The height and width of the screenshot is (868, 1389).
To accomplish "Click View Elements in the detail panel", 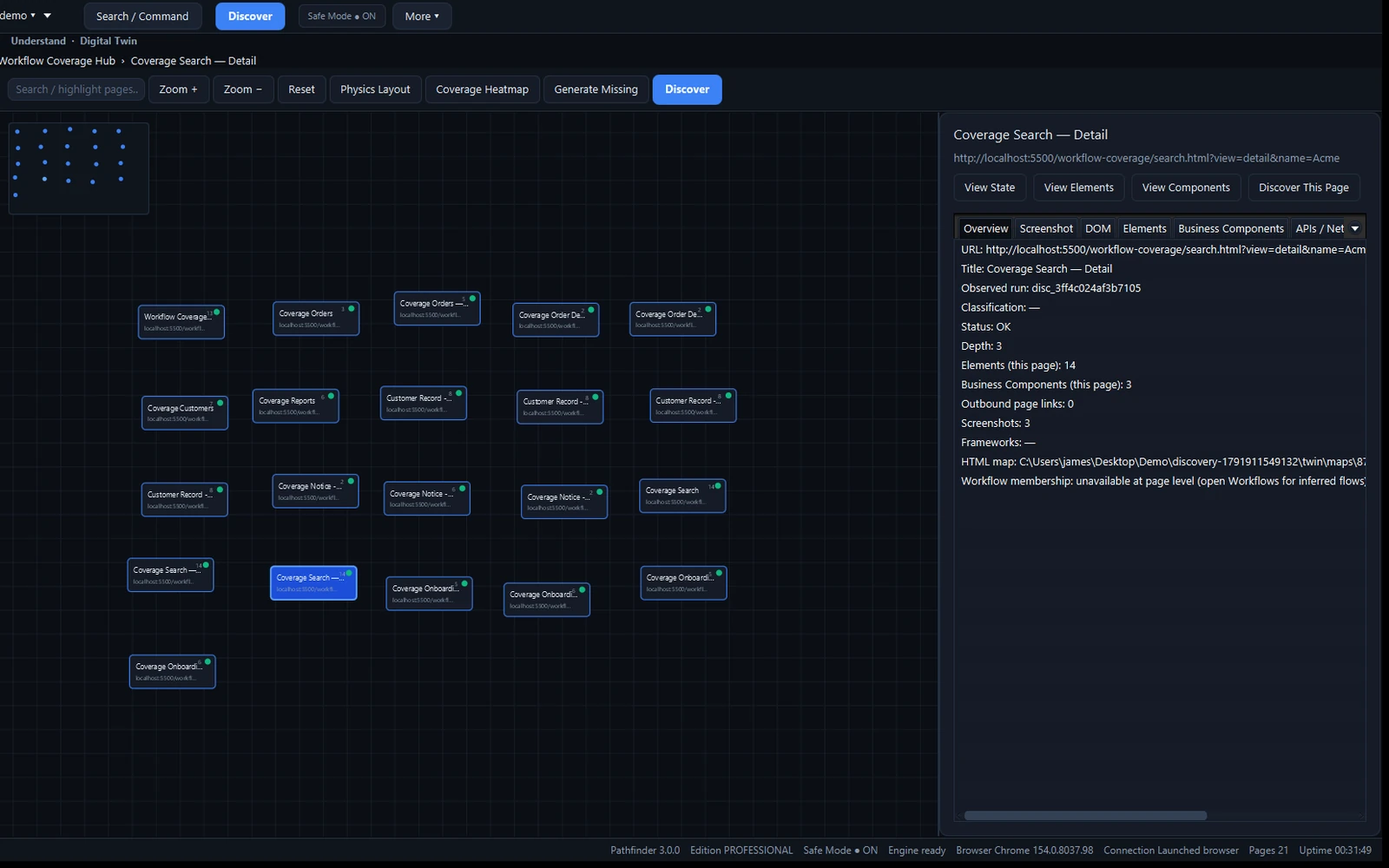I will click(1079, 187).
